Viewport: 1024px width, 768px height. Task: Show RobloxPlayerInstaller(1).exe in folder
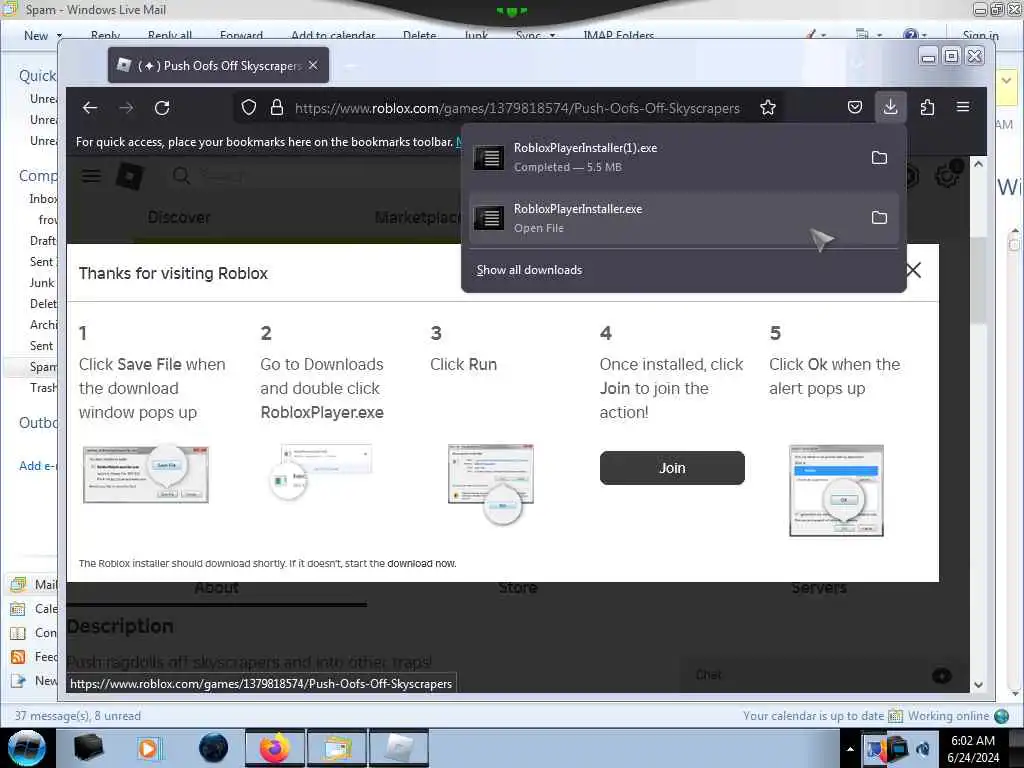click(x=879, y=157)
